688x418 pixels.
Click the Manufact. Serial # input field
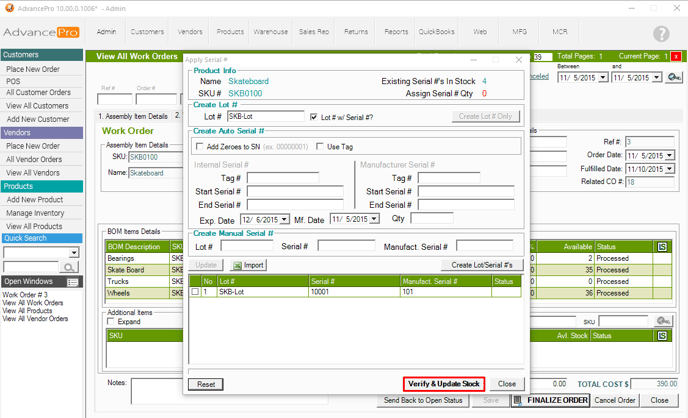coord(485,246)
